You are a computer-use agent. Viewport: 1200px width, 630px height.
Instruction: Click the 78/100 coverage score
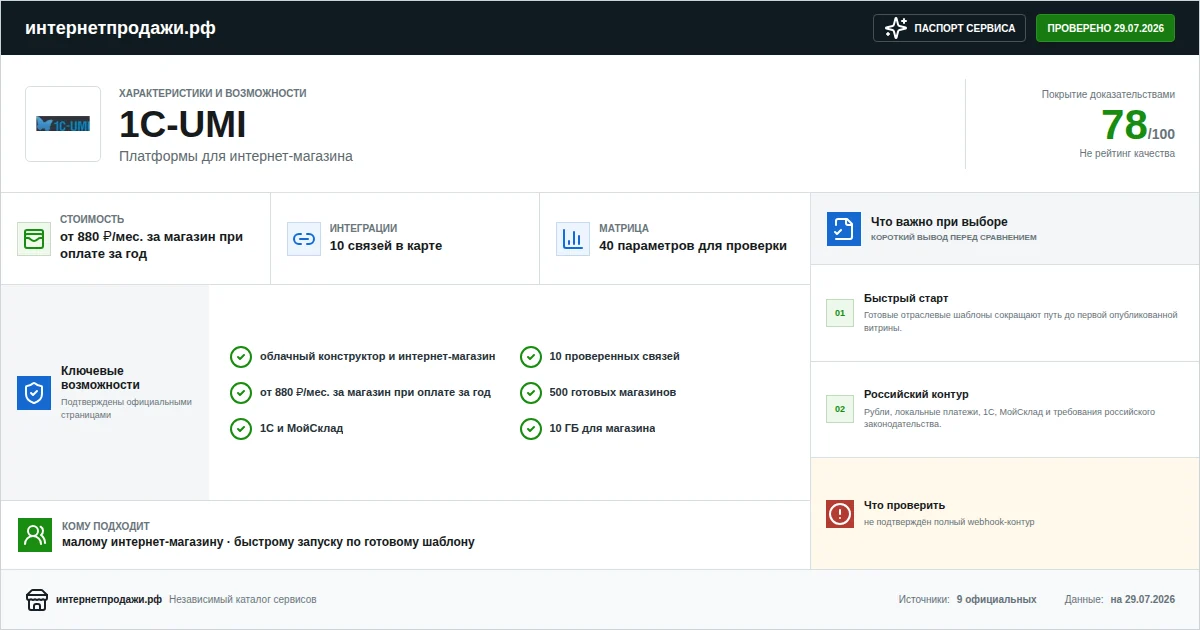point(1138,126)
